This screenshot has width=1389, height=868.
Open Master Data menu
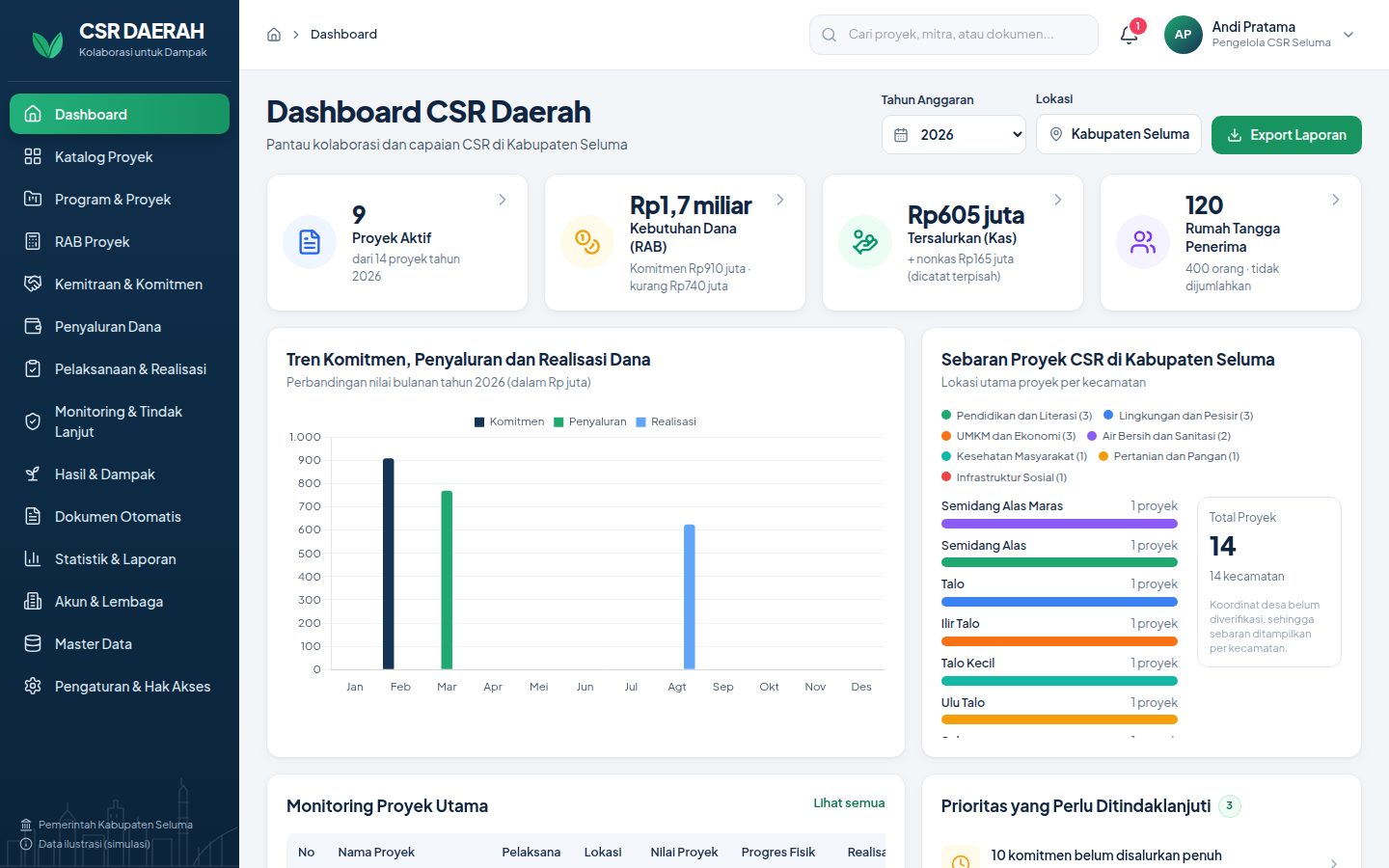click(120, 643)
